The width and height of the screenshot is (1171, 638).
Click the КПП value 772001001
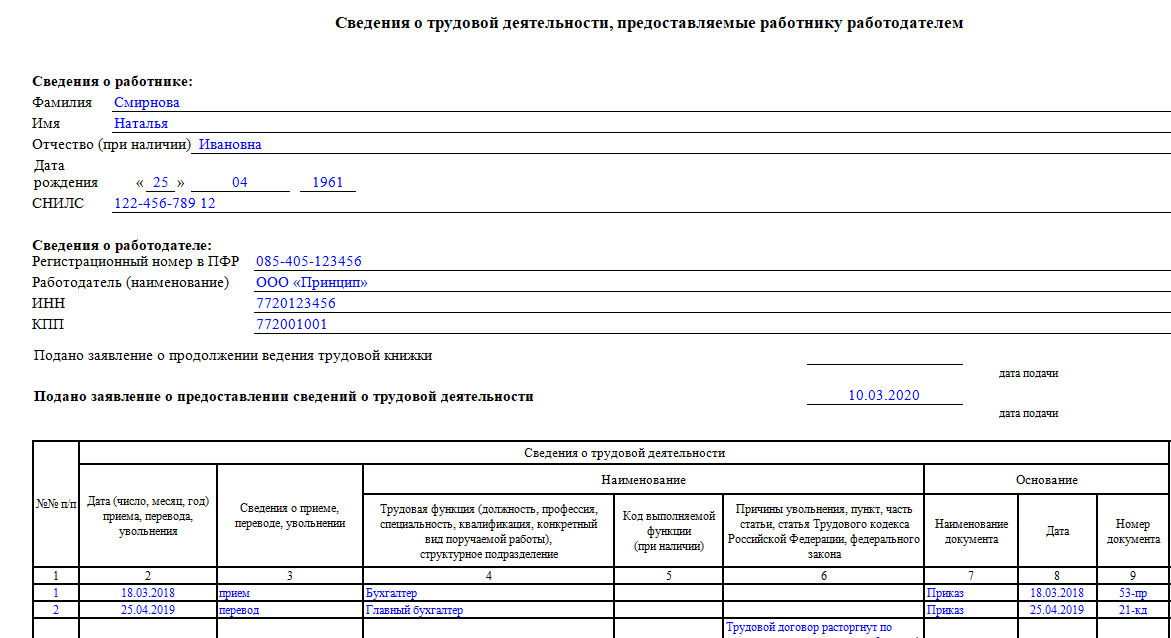click(x=292, y=324)
